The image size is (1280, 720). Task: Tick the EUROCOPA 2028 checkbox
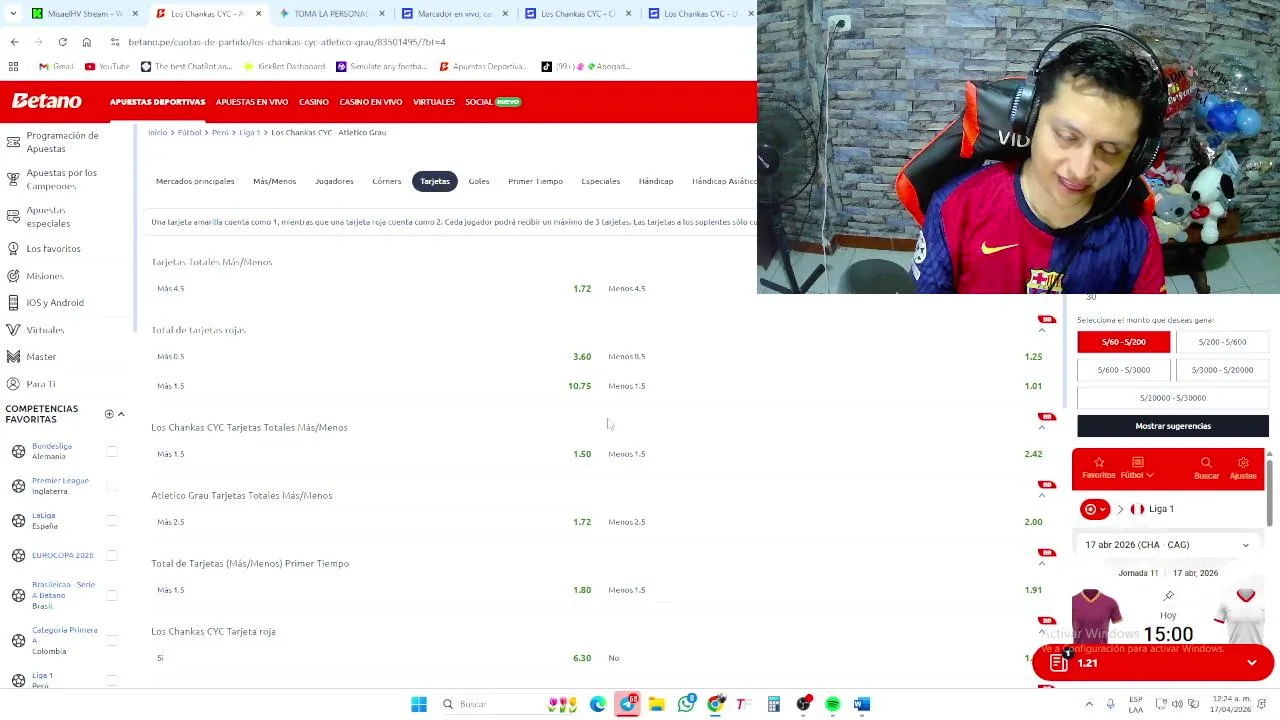point(112,555)
